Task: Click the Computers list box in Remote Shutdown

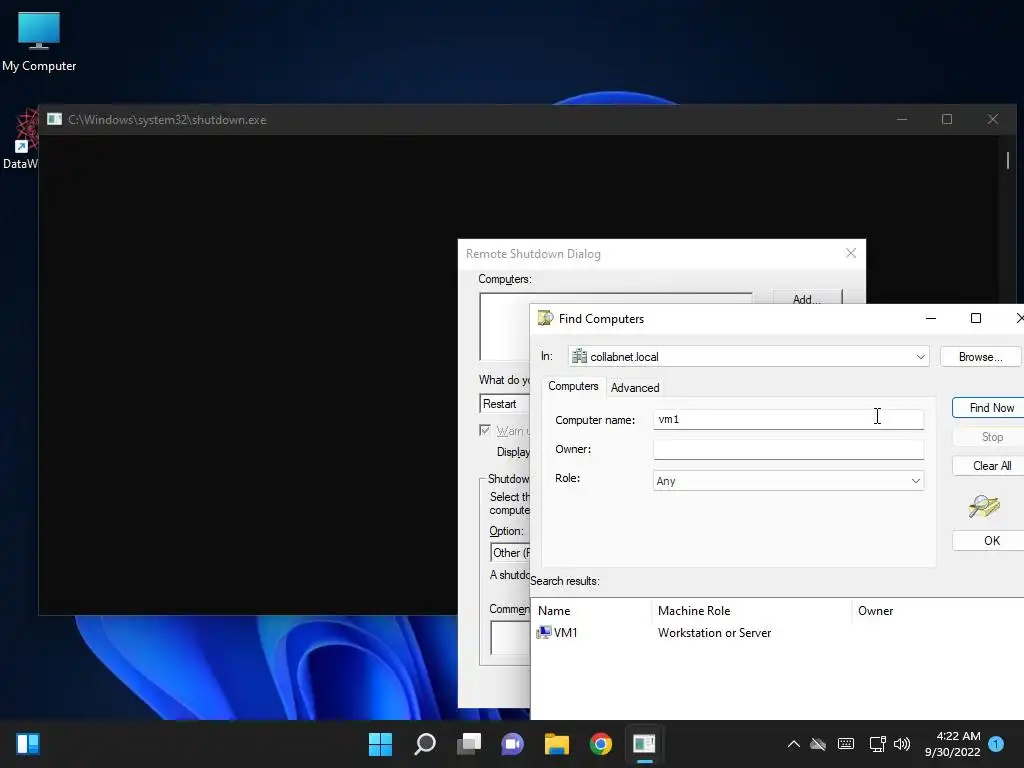Action: (616, 326)
